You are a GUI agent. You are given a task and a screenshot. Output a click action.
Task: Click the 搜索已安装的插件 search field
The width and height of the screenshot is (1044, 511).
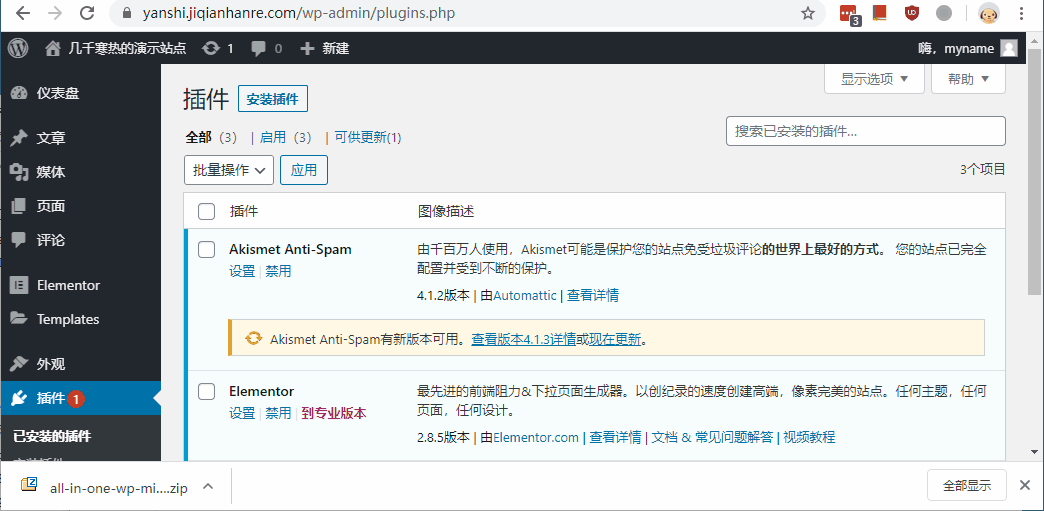pos(866,131)
